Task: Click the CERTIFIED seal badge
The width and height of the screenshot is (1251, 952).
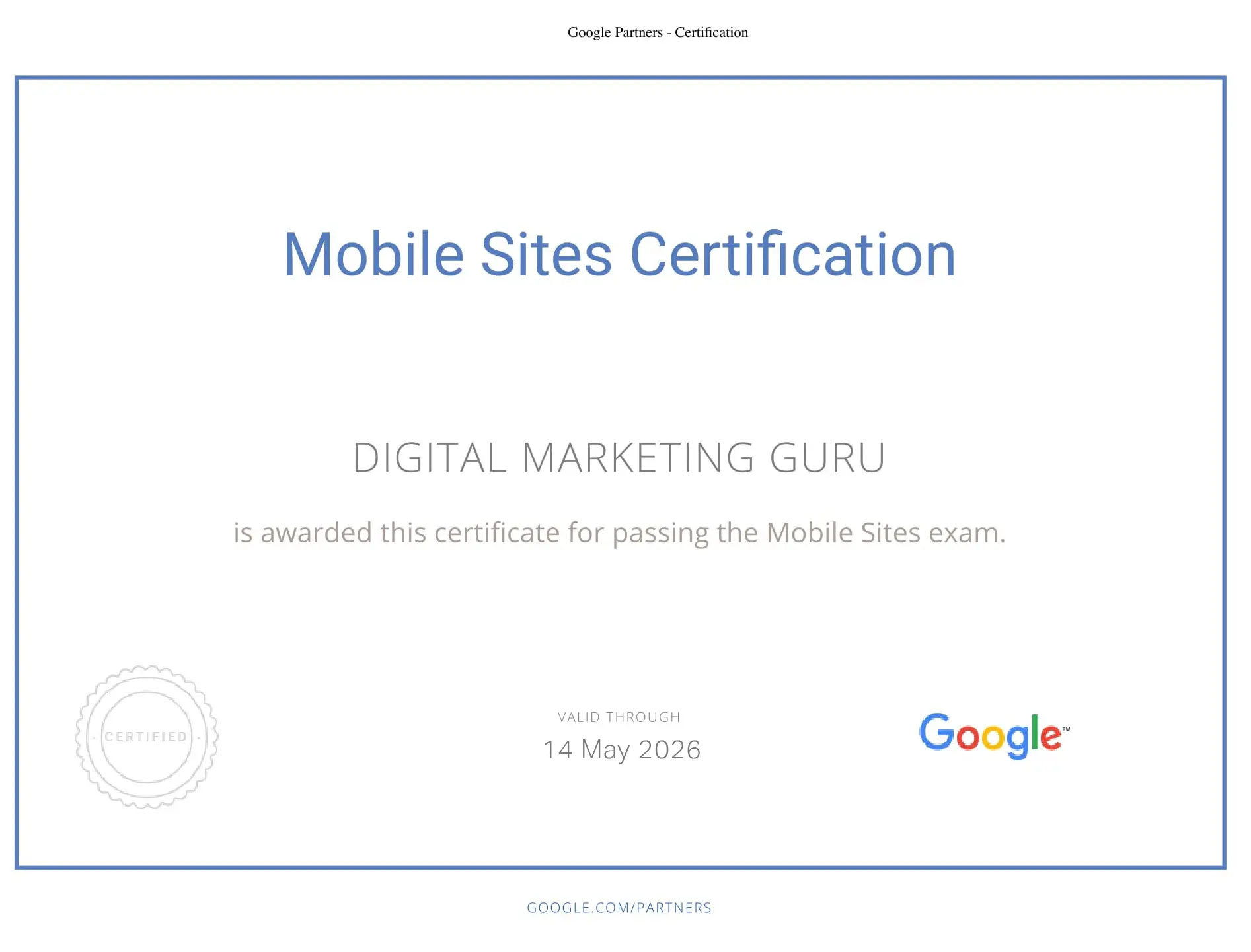Action: 147,737
